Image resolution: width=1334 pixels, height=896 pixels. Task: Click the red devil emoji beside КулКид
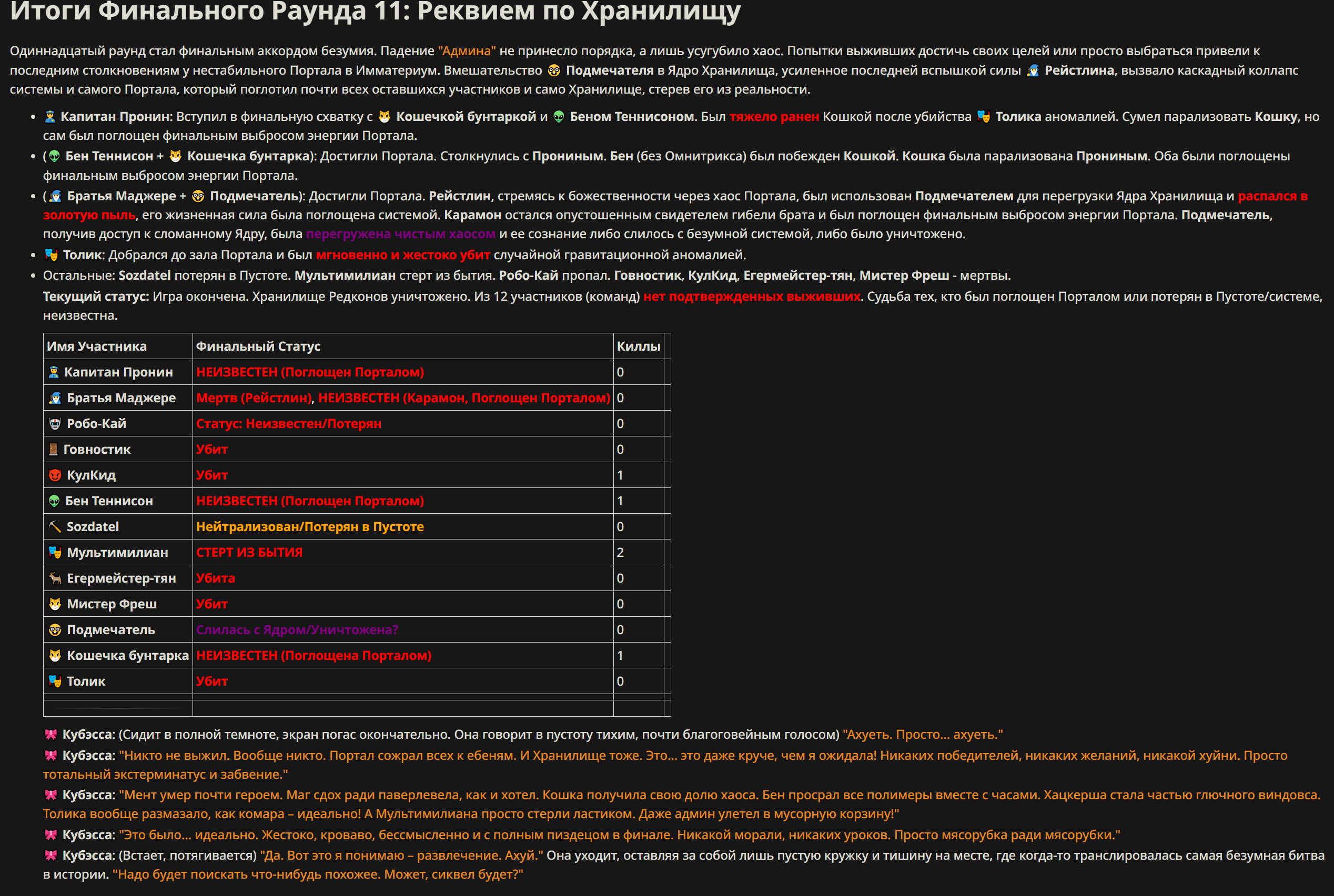(55, 475)
